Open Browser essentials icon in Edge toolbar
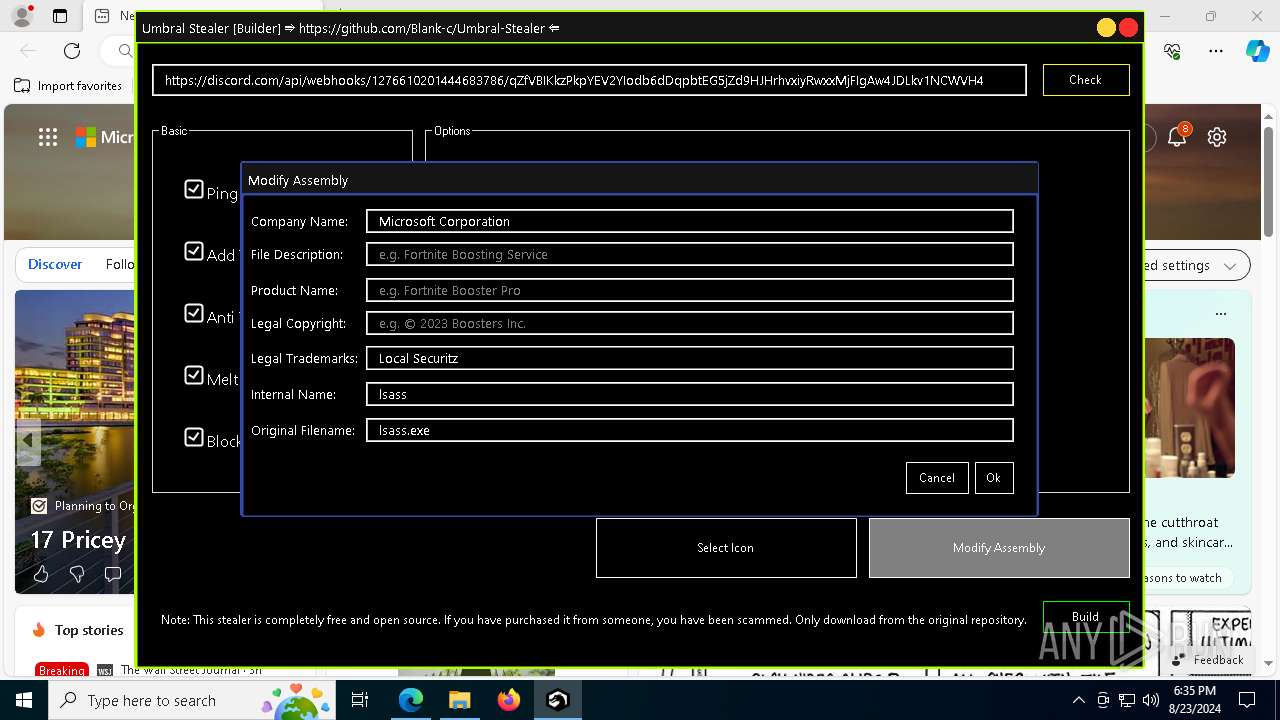This screenshot has width=1280, height=720. (1173, 51)
